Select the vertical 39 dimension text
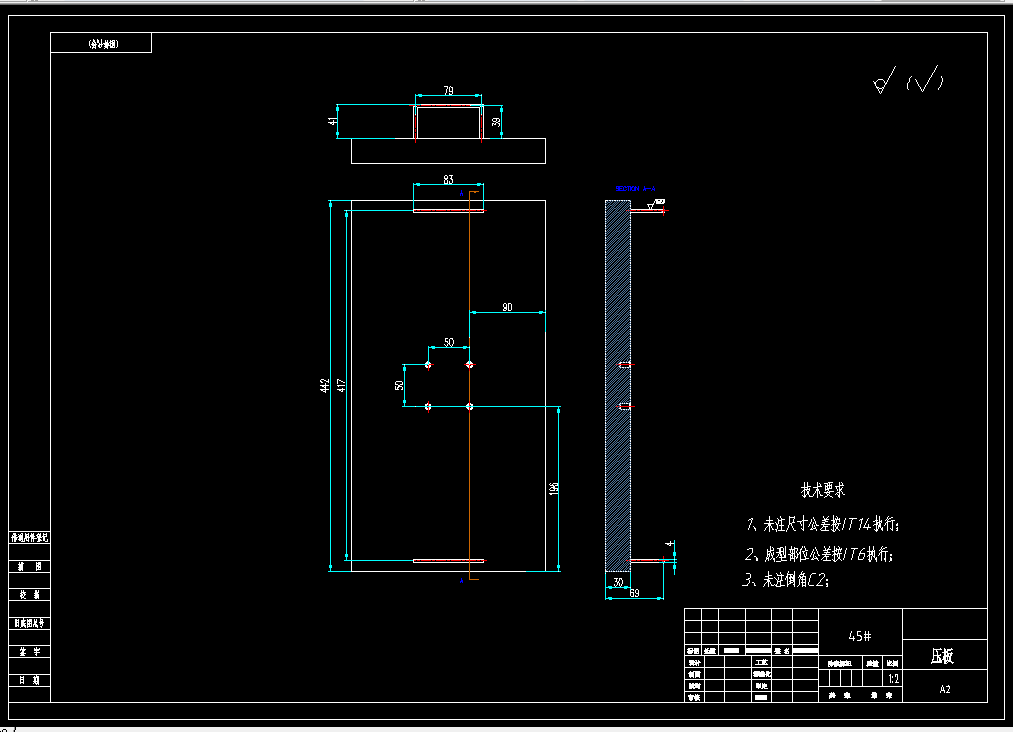The height and width of the screenshot is (732, 1013). 496,121
